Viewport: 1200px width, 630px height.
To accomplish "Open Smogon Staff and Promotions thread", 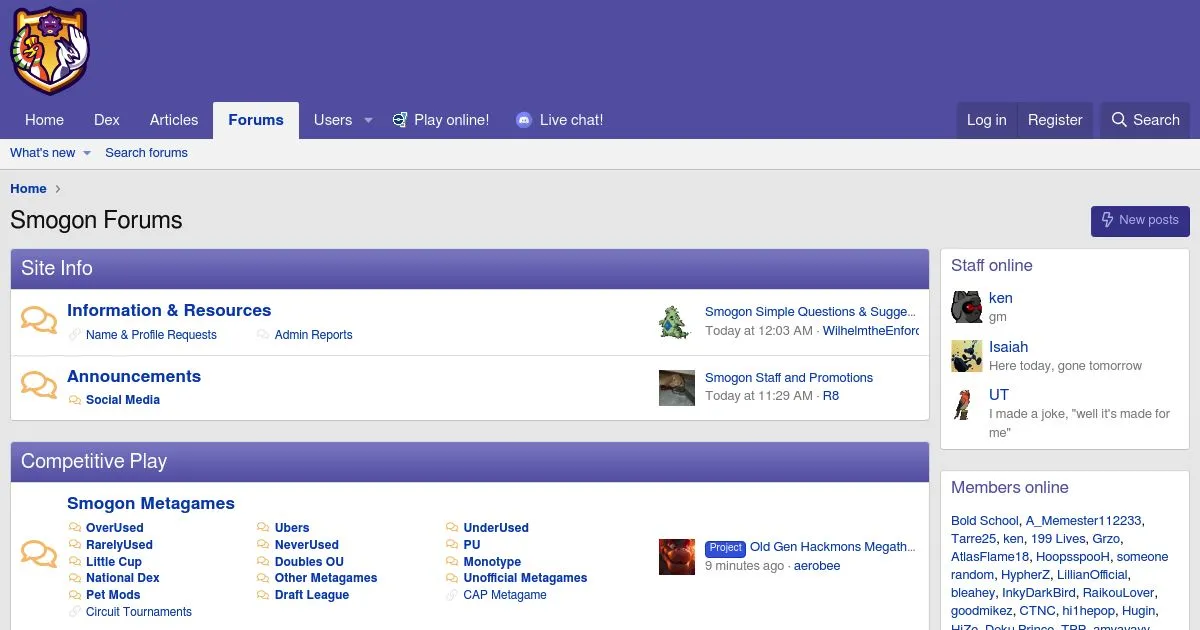I will click(789, 378).
